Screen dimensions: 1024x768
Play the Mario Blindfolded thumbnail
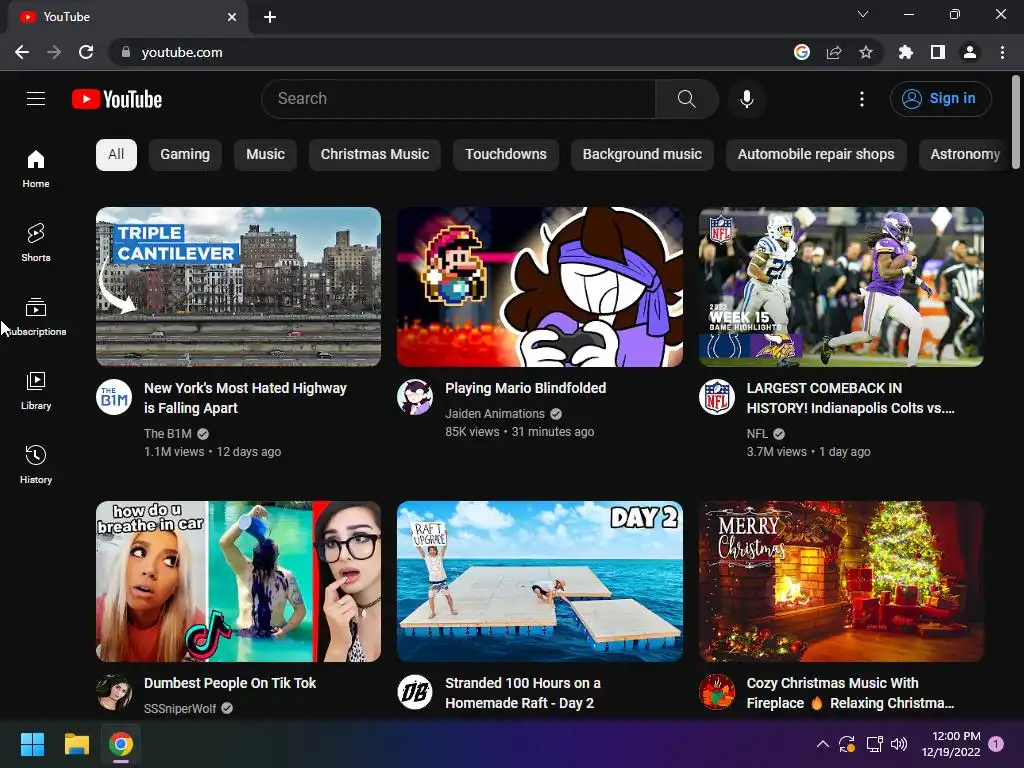(540, 287)
